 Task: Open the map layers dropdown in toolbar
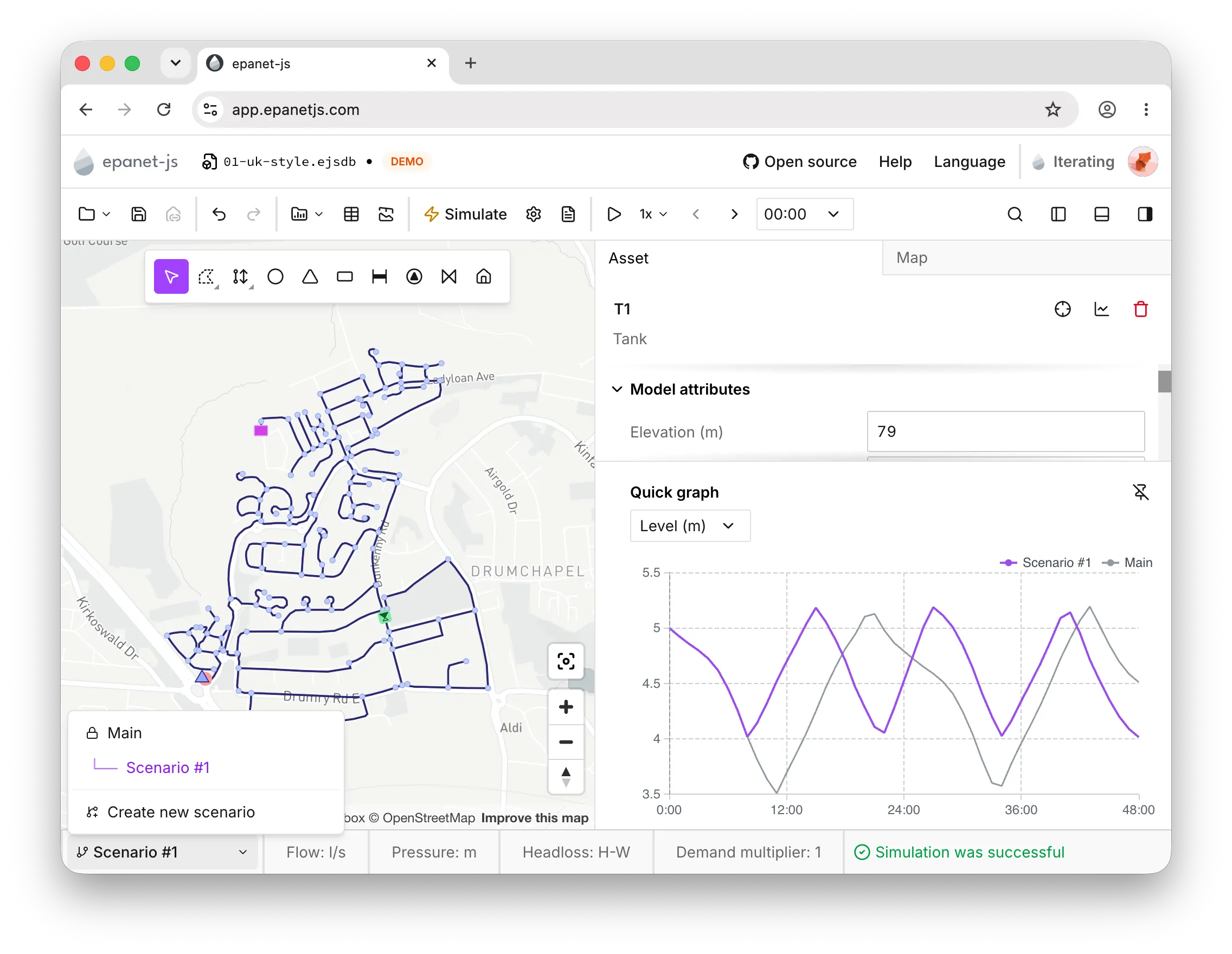coord(307,214)
